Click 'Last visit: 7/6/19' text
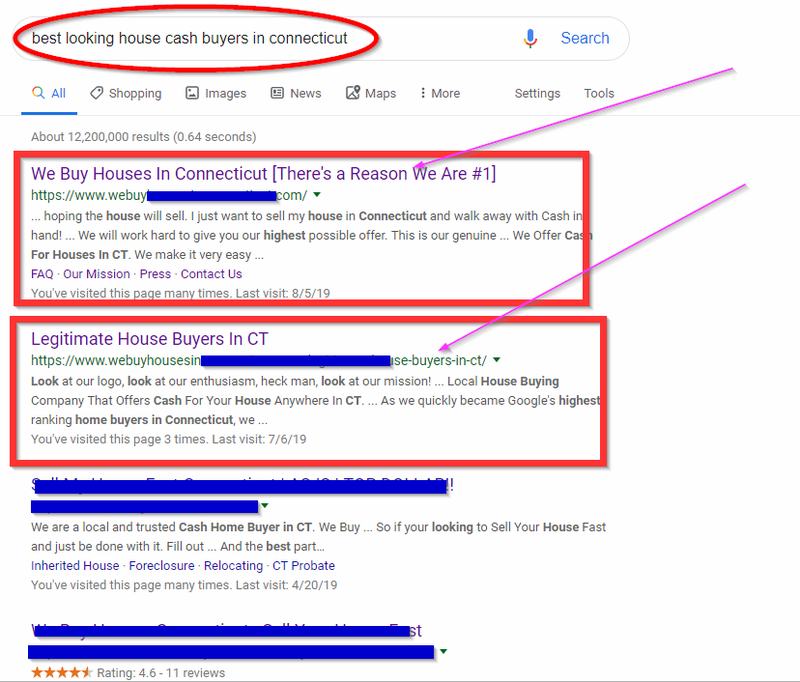 (259, 439)
